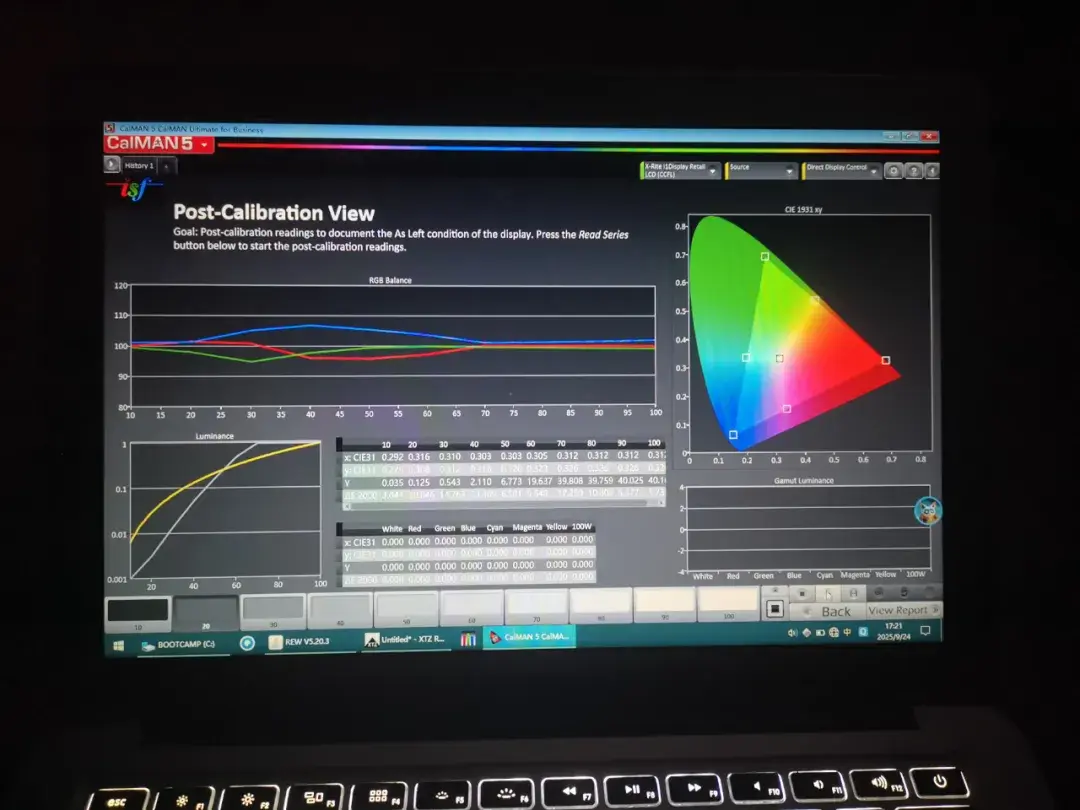This screenshot has width=1080, height=810.
Task: Open REW V5.20.3 from the taskbar
Action: pos(301,642)
